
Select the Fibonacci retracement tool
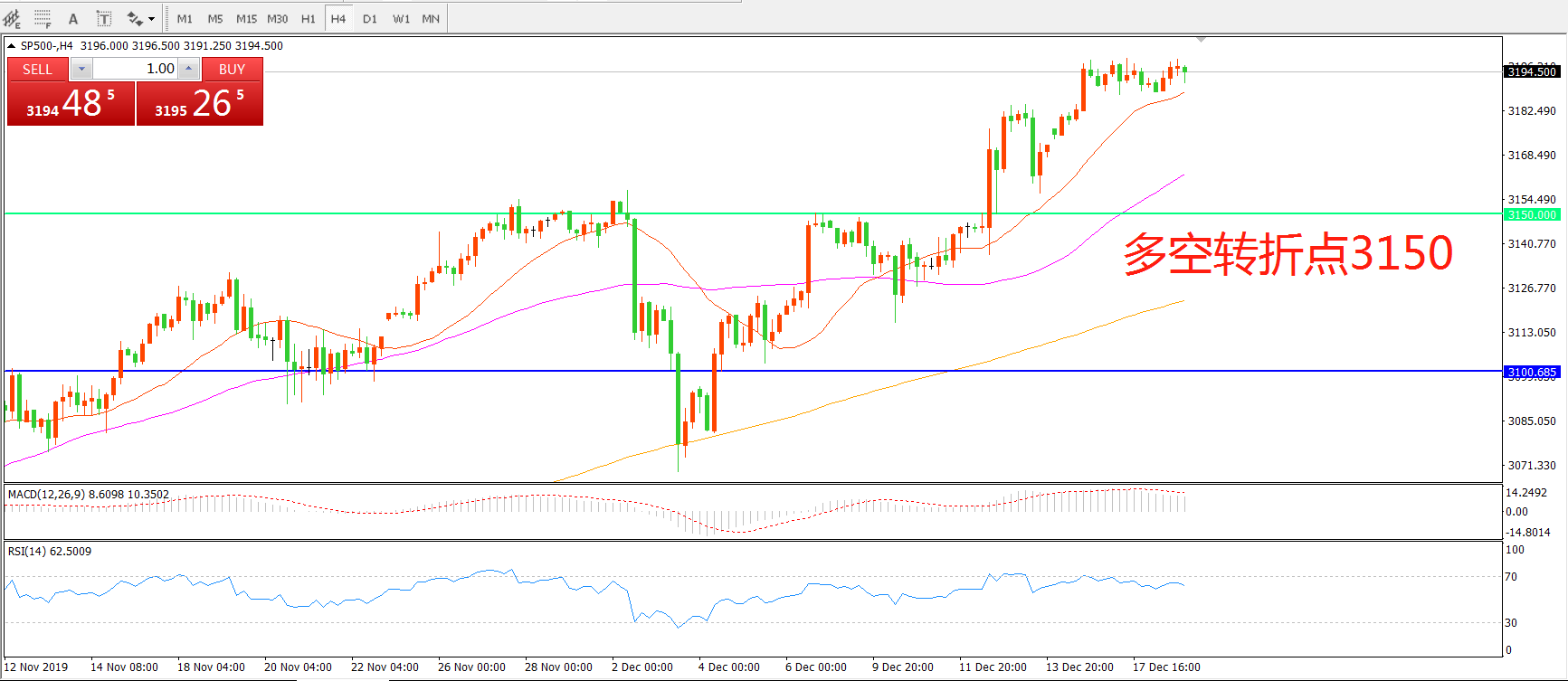click(43, 18)
